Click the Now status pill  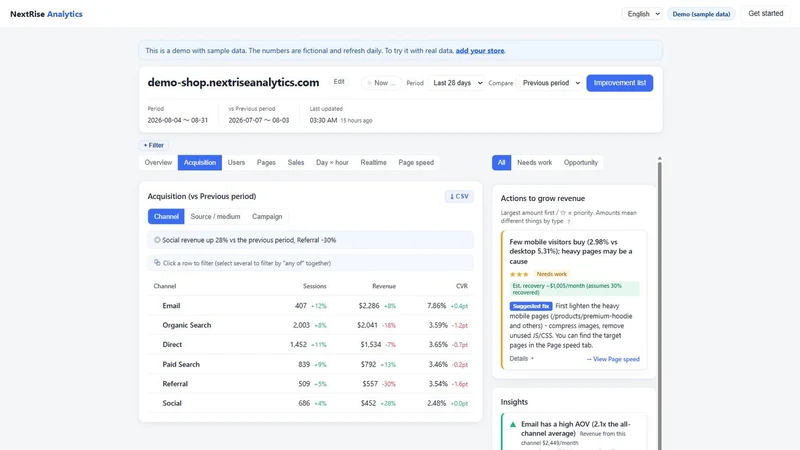point(381,83)
